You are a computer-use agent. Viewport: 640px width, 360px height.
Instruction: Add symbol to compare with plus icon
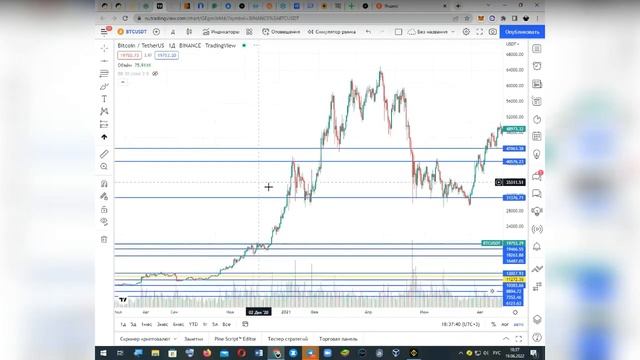(156, 32)
